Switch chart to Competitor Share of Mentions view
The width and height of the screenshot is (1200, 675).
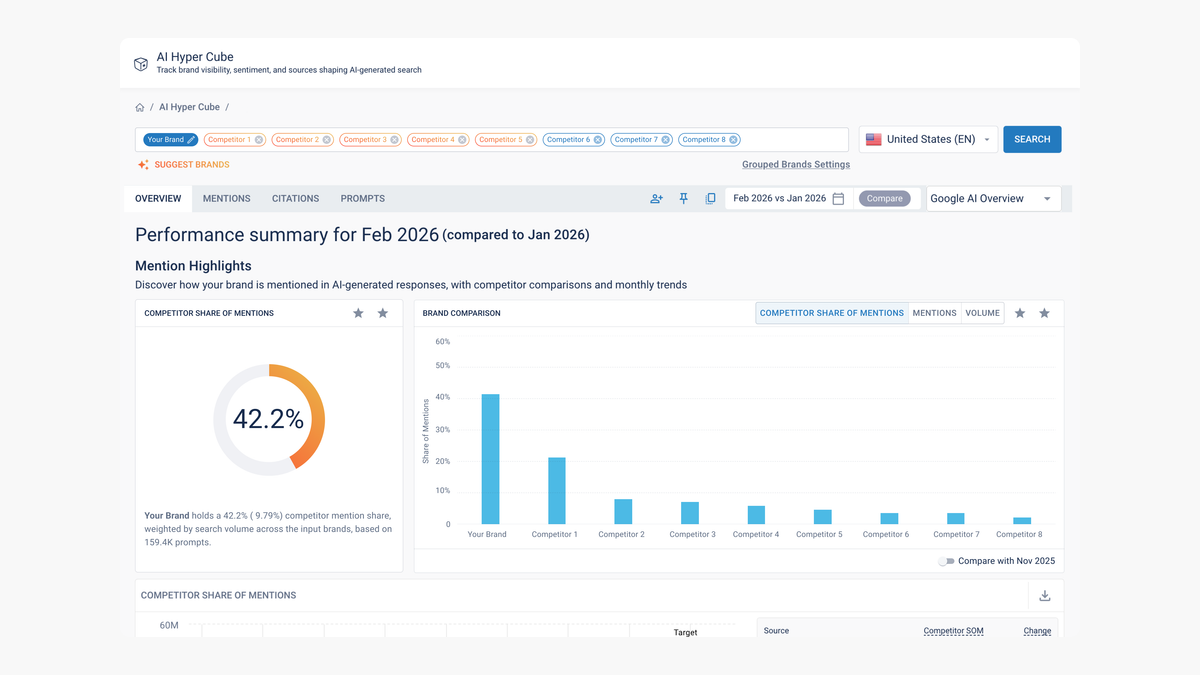(x=832, y=313)
